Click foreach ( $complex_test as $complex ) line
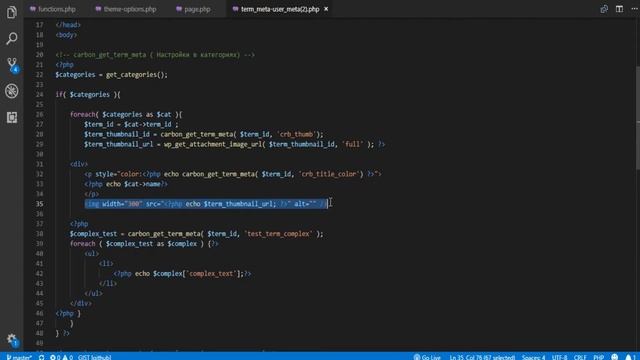 tap(144, 244)
